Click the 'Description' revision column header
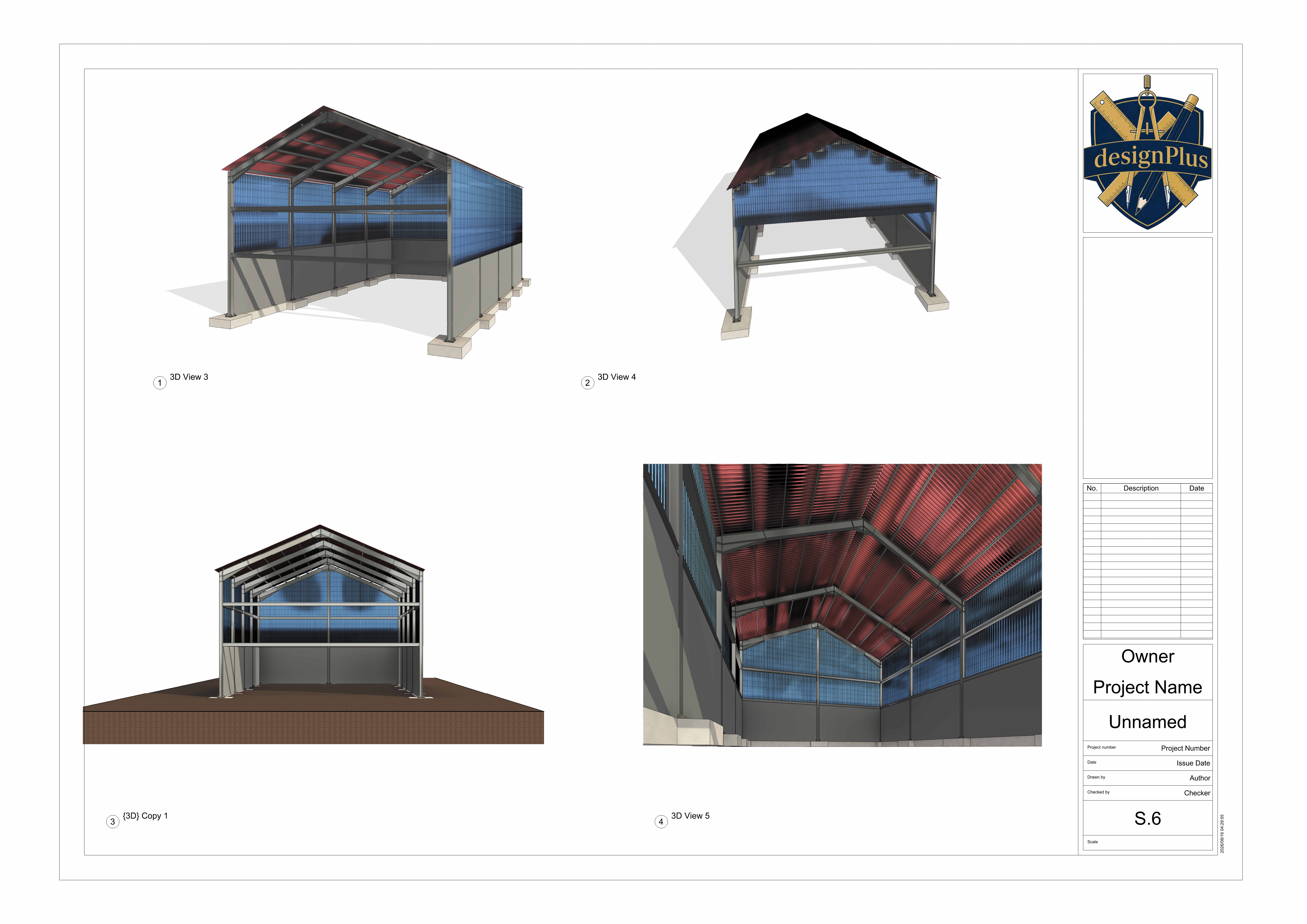The width and height of the screenshot is (1307, 924). [x=1141, y=488]
